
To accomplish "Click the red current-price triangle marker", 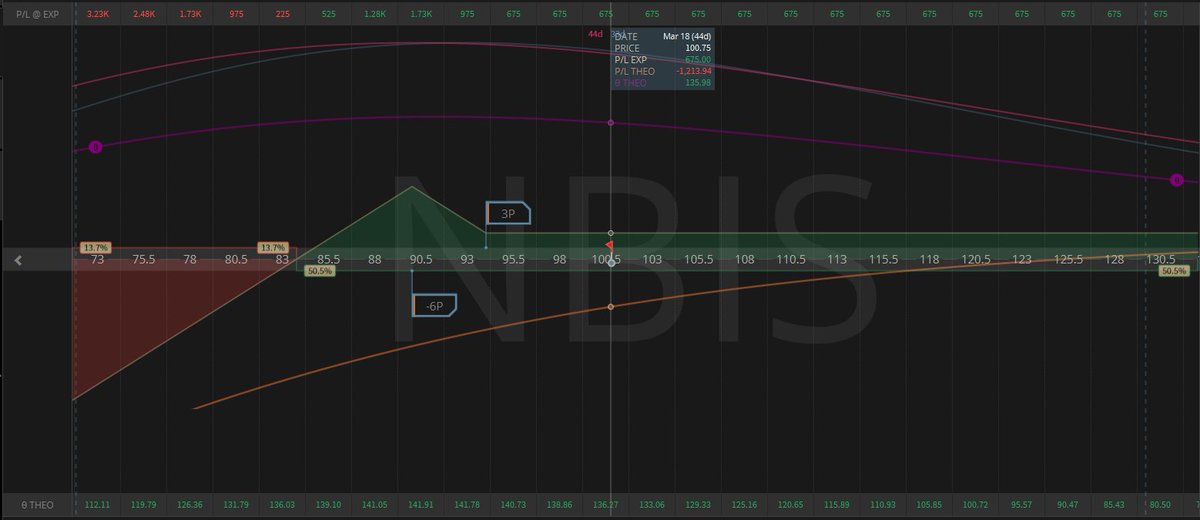I will 609,245.
